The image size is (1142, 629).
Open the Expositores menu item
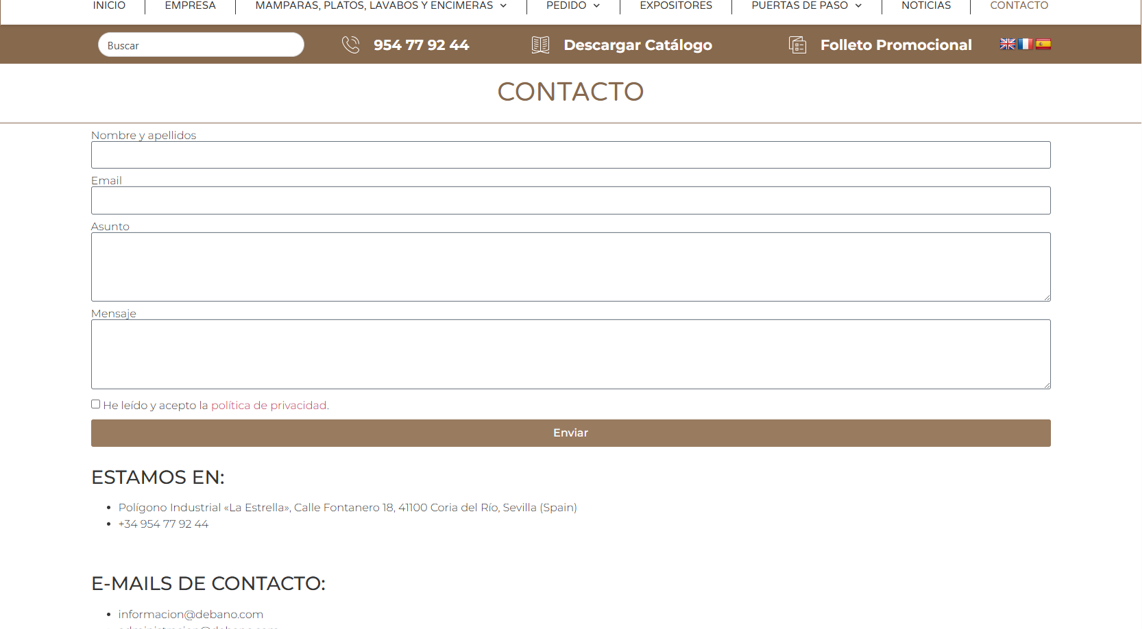(676, 6)
